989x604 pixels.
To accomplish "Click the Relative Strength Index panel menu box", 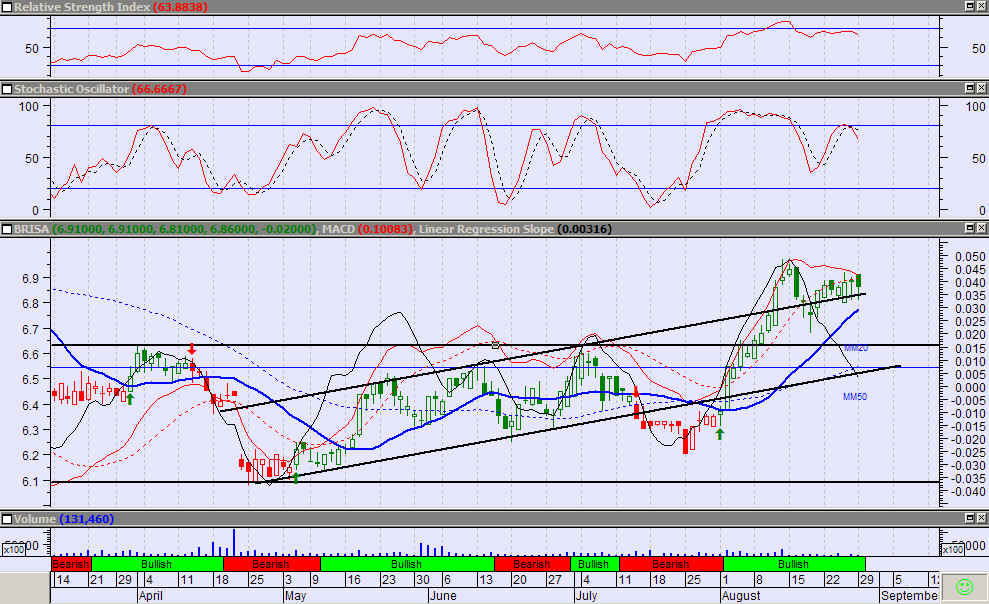I will coord(7,7).
